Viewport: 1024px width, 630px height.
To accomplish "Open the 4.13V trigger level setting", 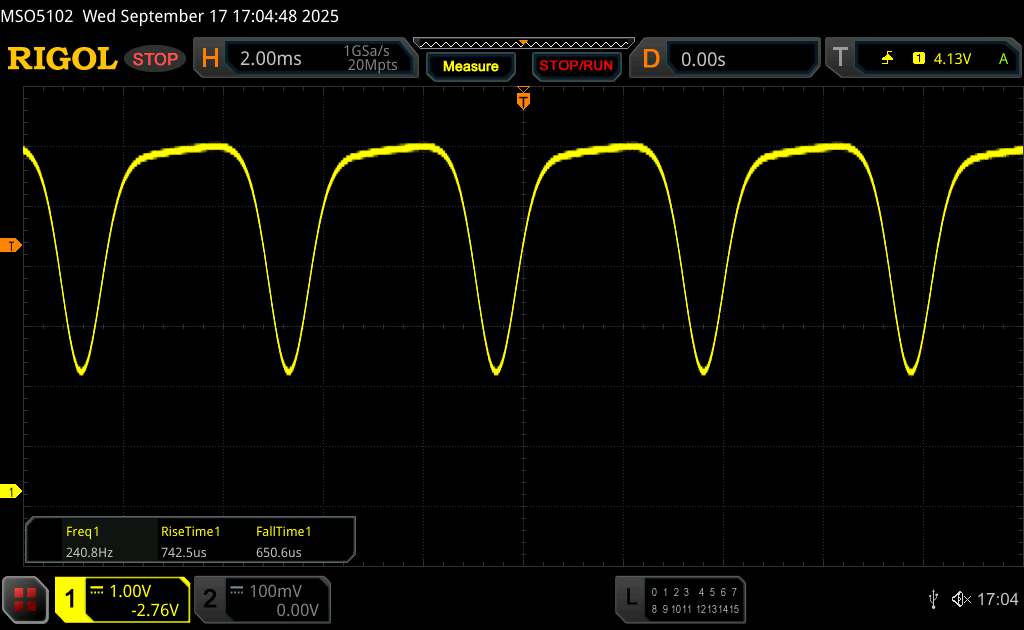I will click(x=952, y=59).
